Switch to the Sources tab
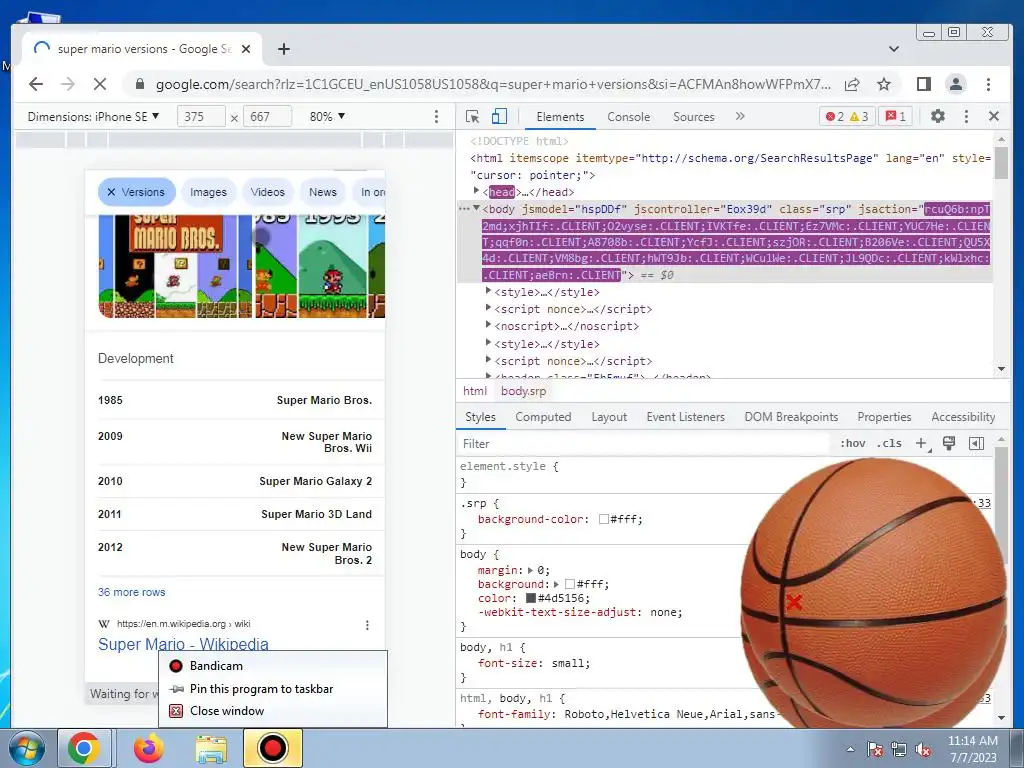 click(x=694, y=116)
